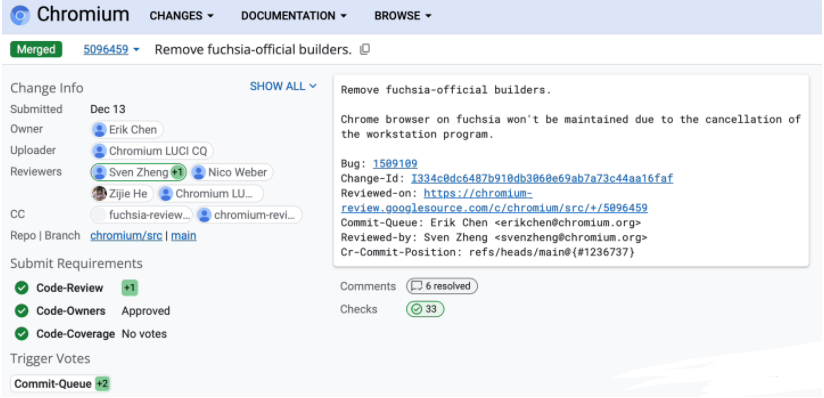Click the 'Submit Requirements' heading
Image resolution: width=824 pixels, height=398 pixels.
[76, 263]
